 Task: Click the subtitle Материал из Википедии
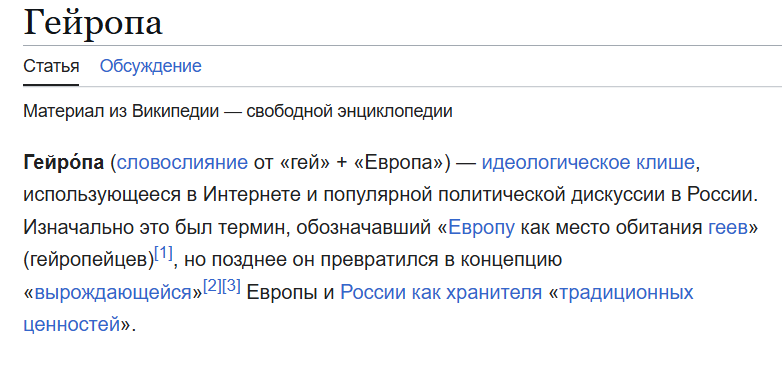pos(121,111)
